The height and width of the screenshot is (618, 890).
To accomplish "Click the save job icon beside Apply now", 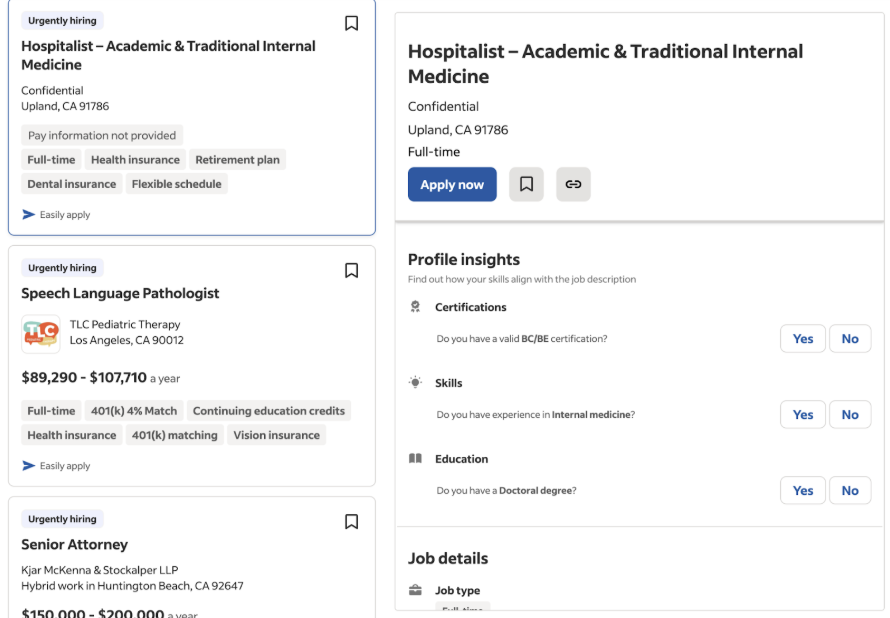I will 526,184.
